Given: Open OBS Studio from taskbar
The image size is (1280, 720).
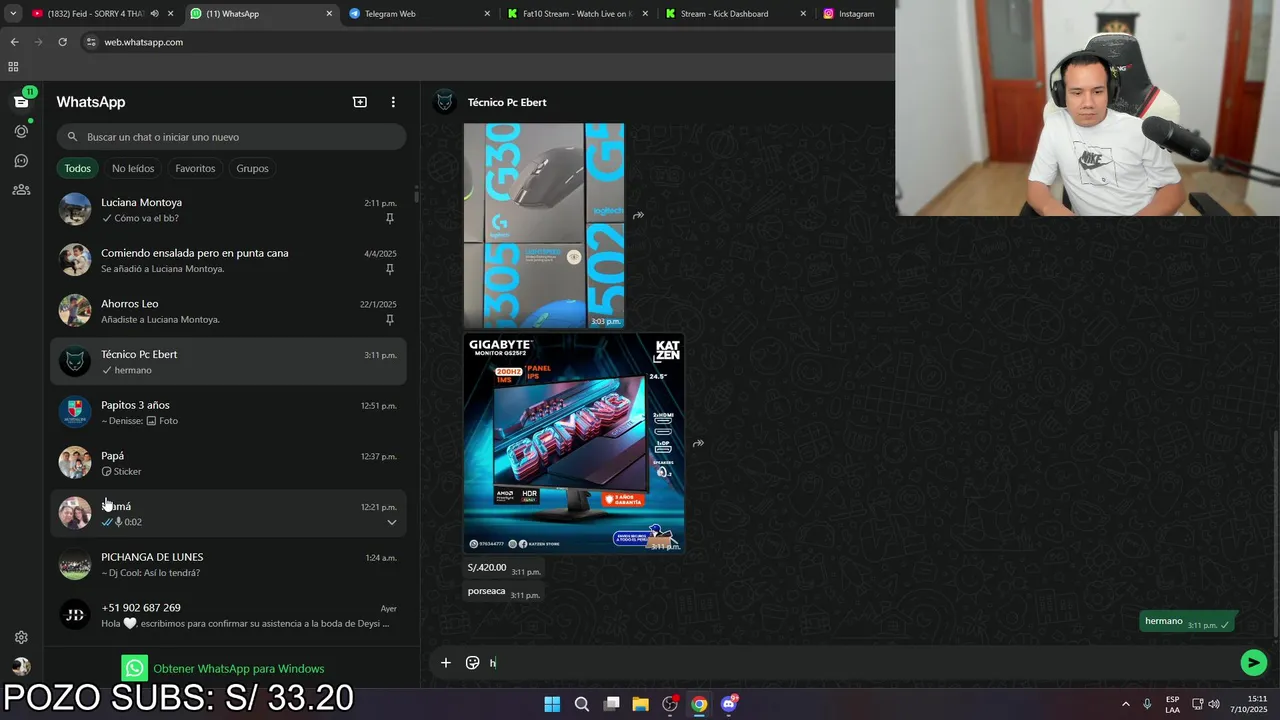Looking at the screenshot, I should click(670, 704).
